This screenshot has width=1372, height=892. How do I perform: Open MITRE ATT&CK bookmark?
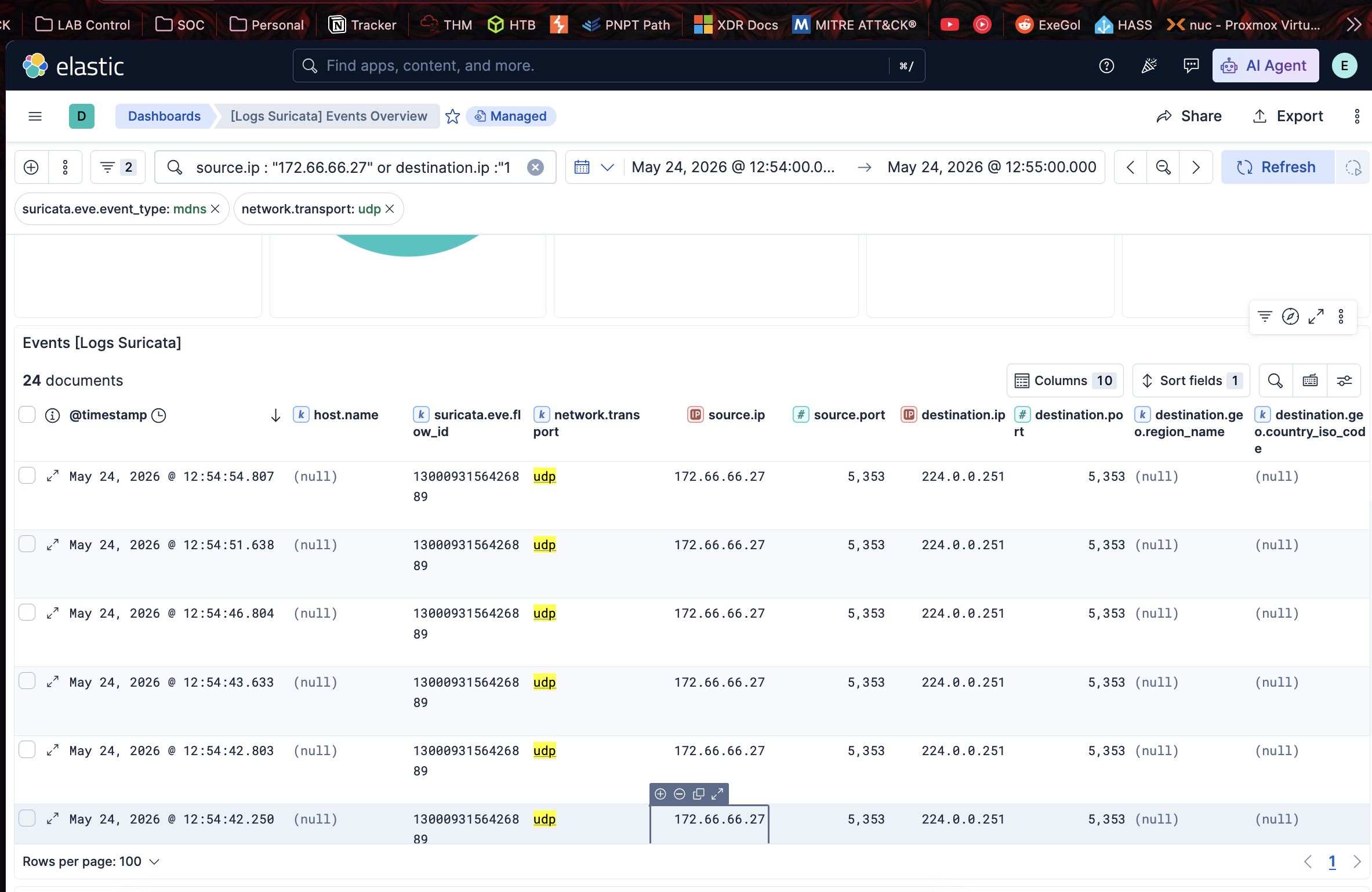click(854, 25)
